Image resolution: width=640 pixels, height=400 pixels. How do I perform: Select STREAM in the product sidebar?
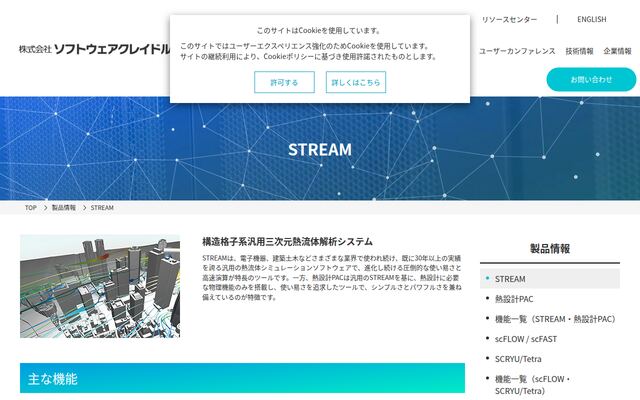click(x=550, y=279)
